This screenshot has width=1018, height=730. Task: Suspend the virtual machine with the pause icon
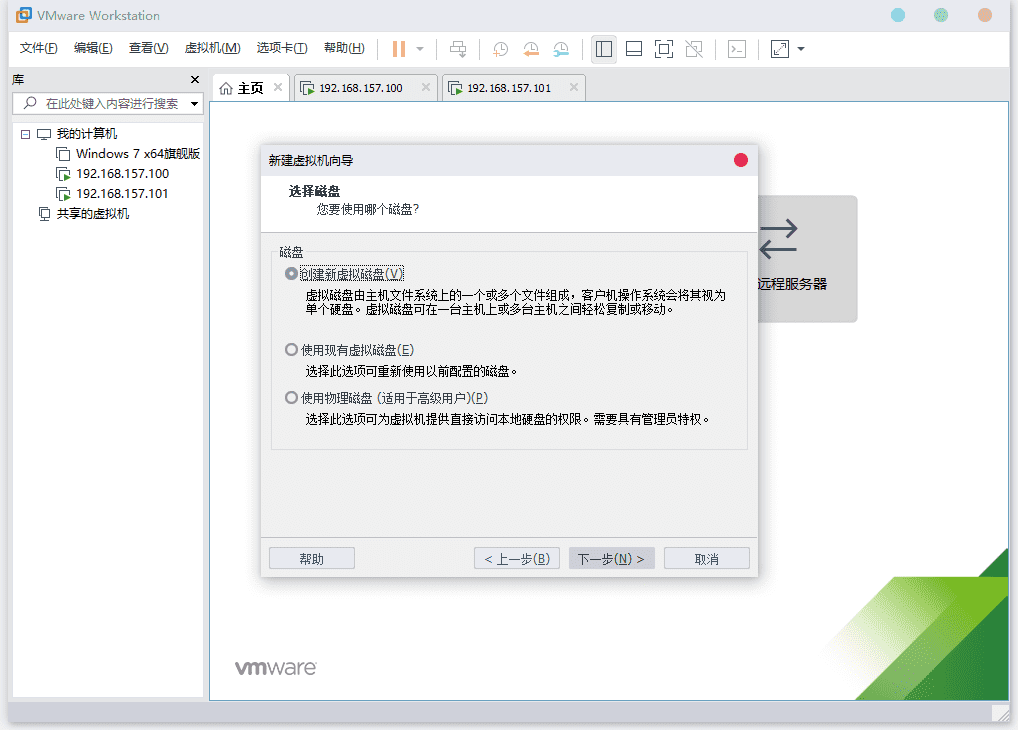coord(399,49)
